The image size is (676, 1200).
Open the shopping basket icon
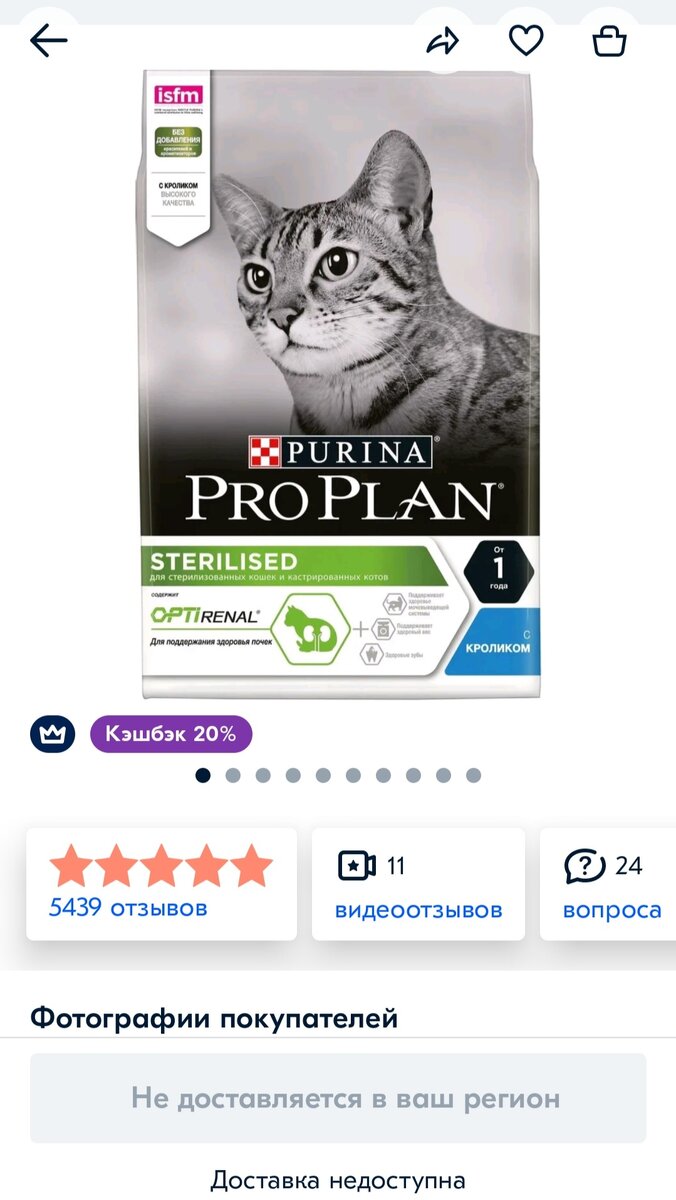[609, 40]
